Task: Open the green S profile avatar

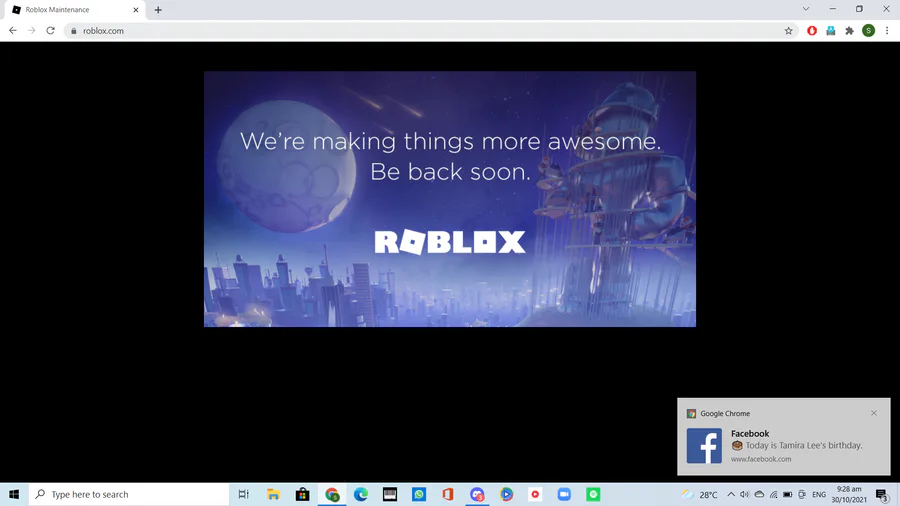Action: (868, 31)
